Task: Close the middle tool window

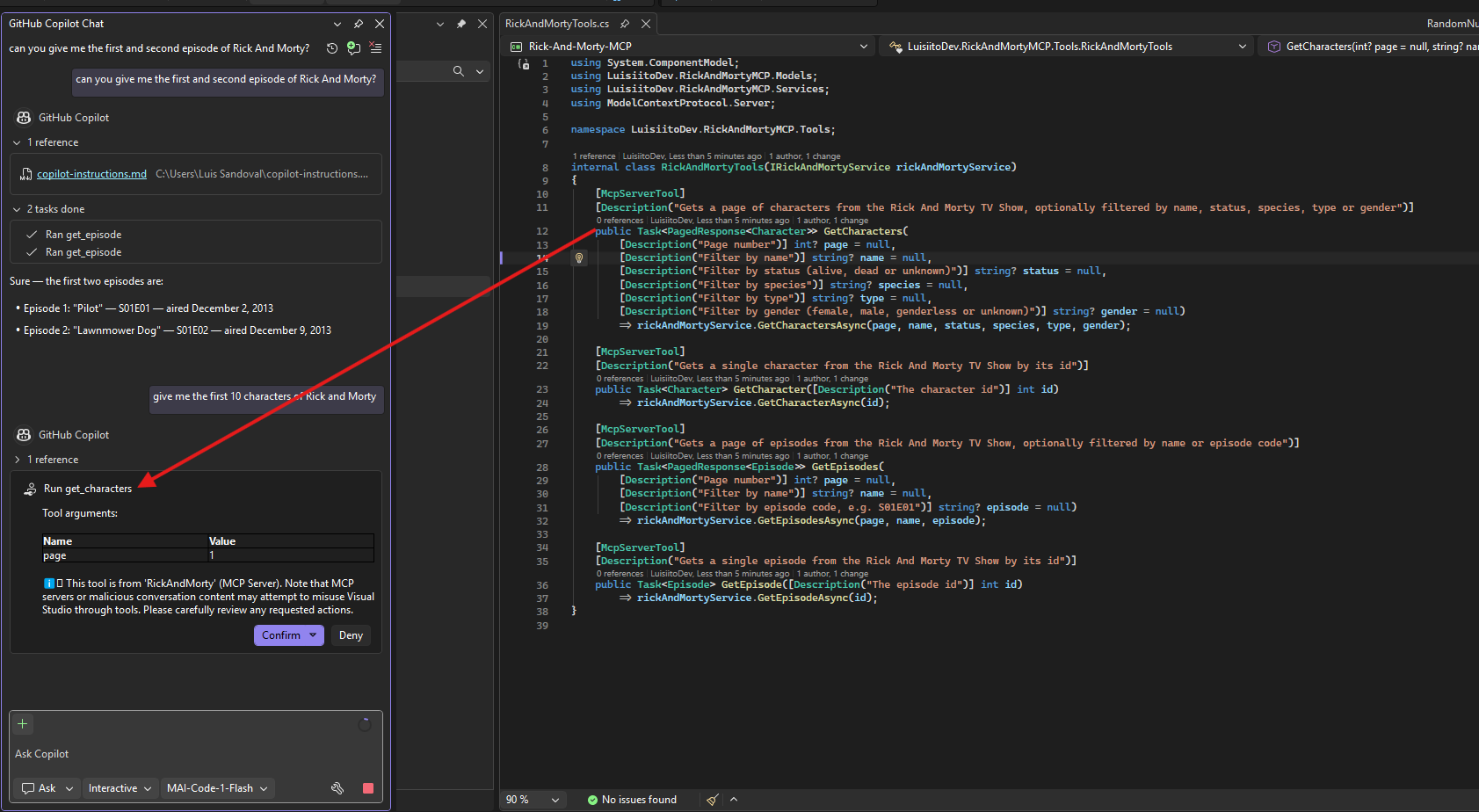Action: pyautogui.click(x=482, y=24)
